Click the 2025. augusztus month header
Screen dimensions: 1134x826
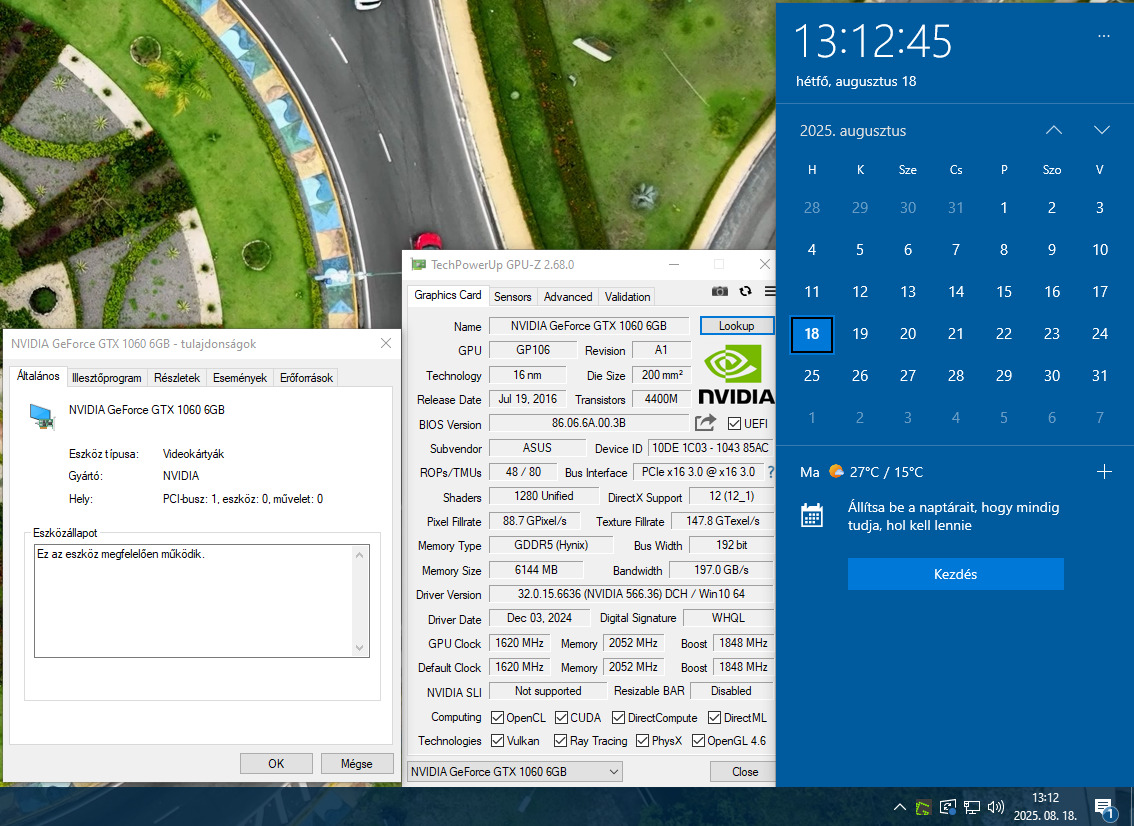853,131
